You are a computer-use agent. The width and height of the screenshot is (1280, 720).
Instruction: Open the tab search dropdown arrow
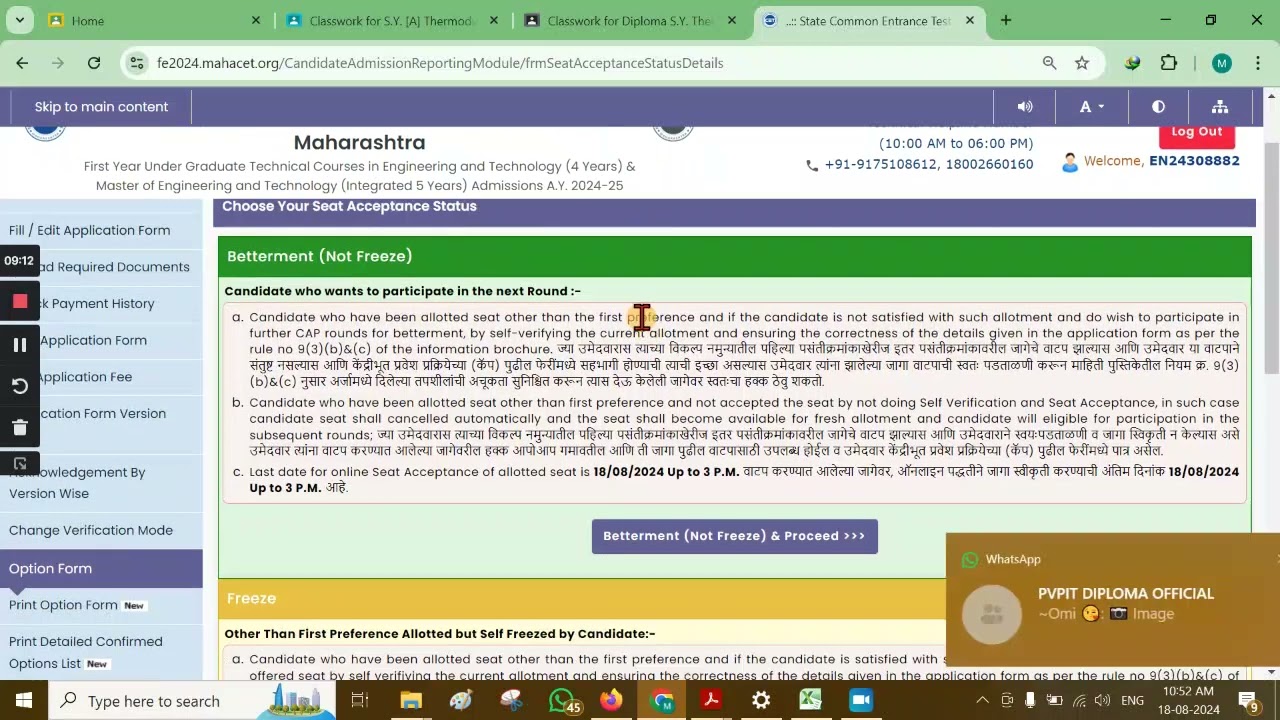(x=19, y=20)
